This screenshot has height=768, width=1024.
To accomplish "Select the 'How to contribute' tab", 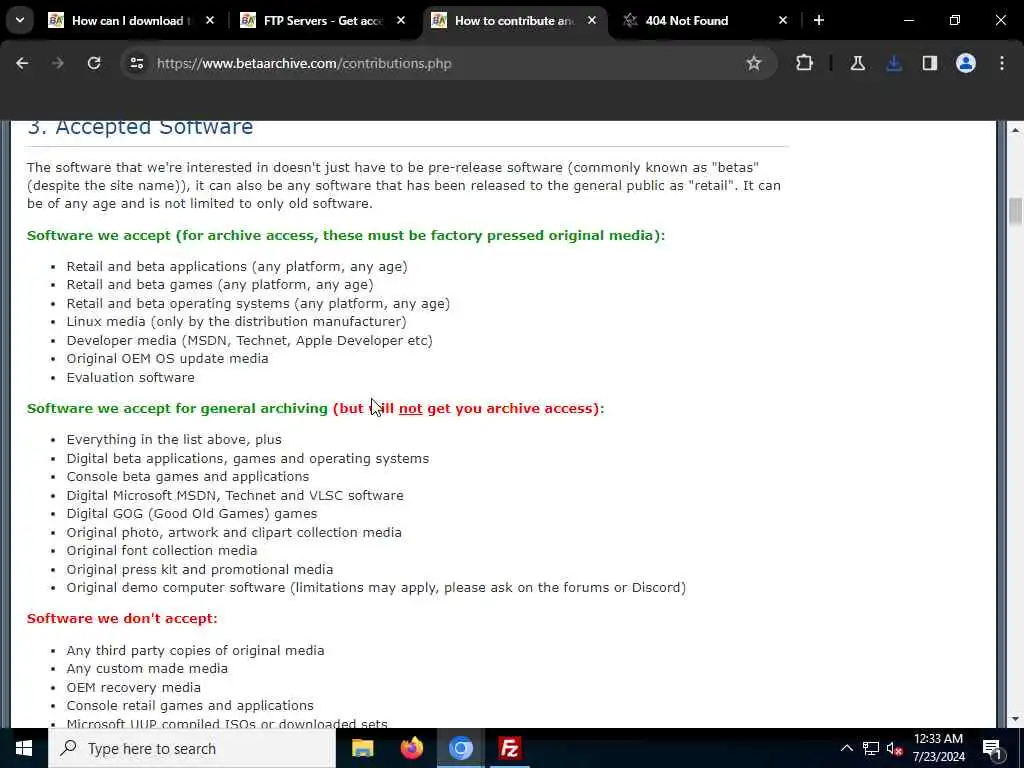I will point(515,21).
